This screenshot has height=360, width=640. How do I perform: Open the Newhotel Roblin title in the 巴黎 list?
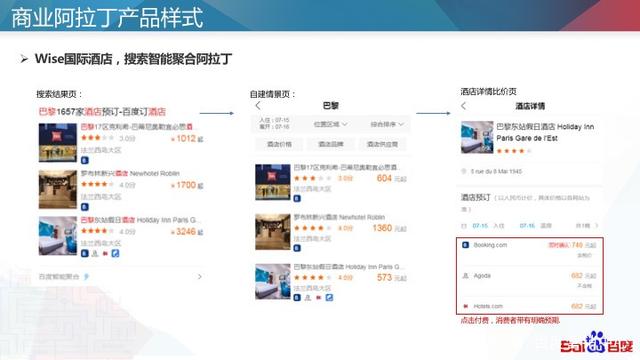click(339, 217)
